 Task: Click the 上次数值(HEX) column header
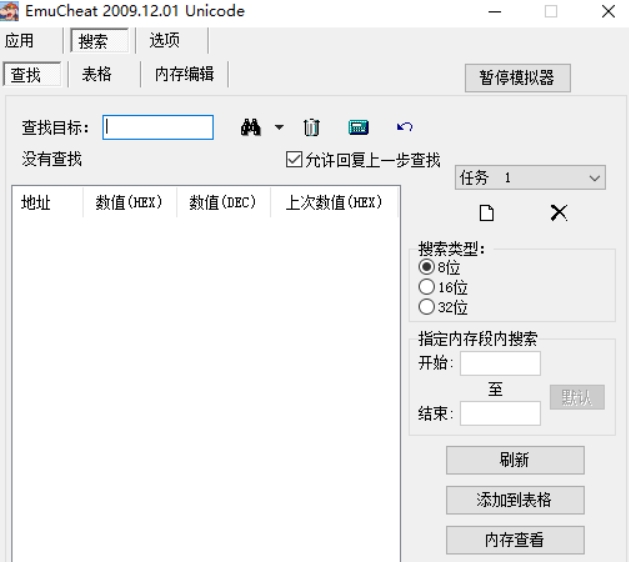pos(334,202)
